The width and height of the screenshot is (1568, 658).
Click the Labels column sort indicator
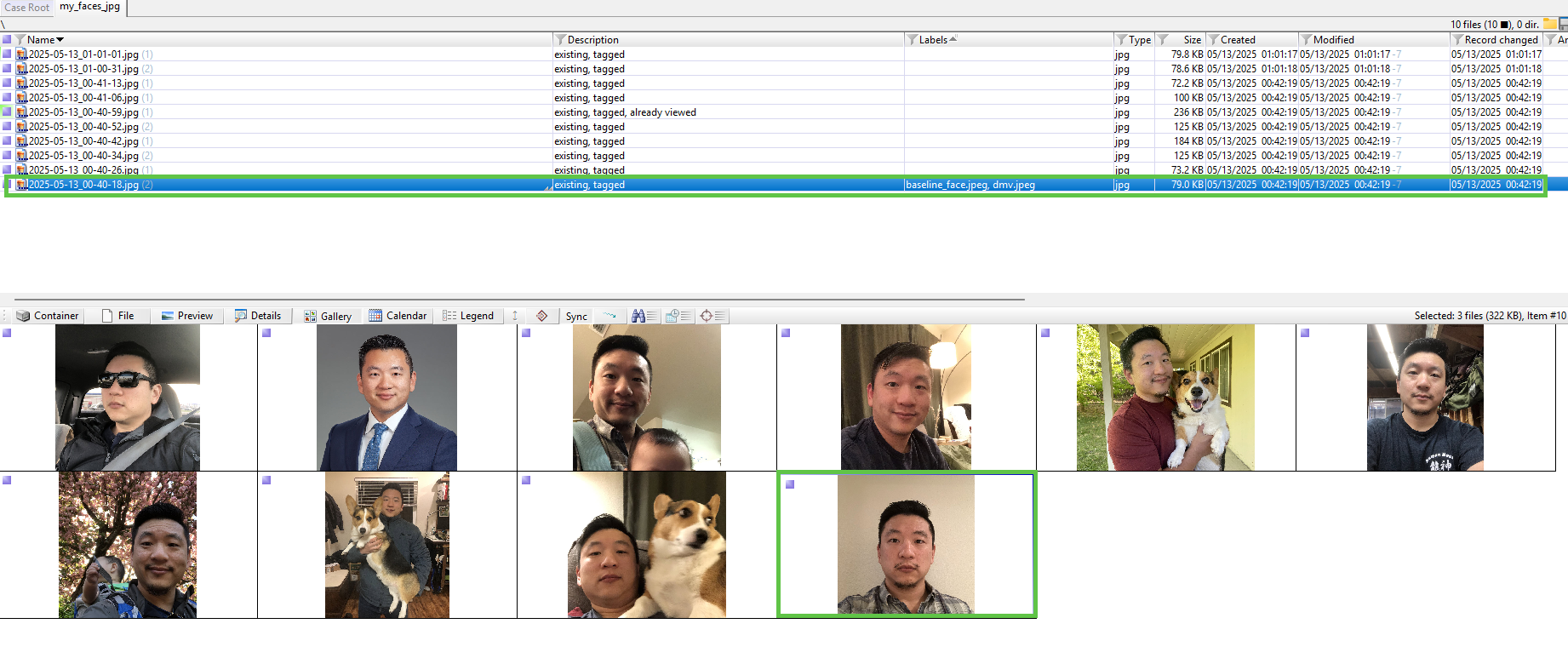pos(953,39)
